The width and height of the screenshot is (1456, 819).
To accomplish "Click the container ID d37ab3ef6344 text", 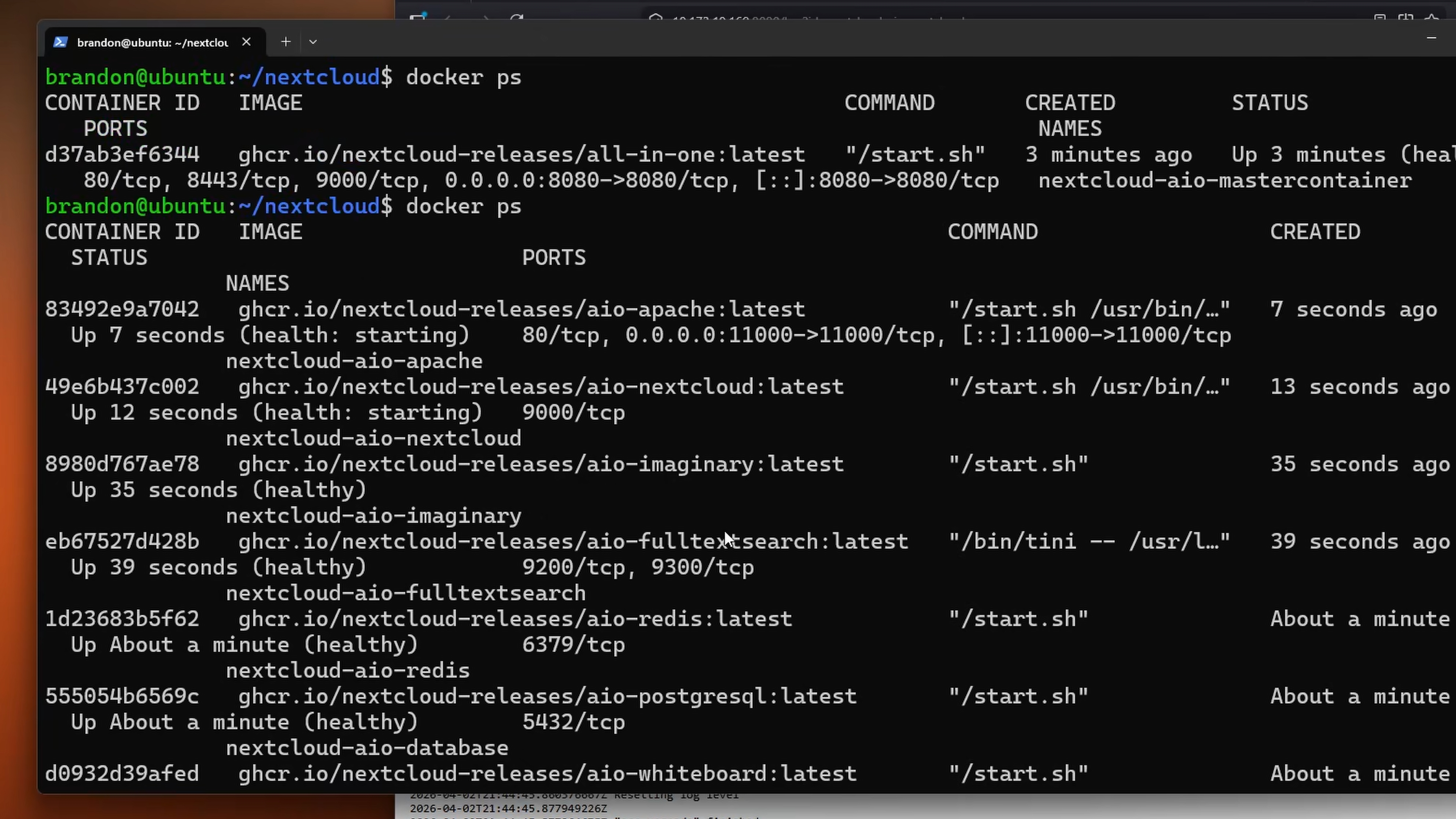I will (x=122, y=154).
